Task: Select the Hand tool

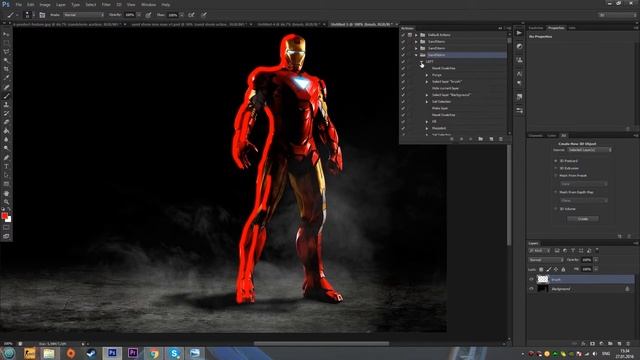Action: pos(6,193)
